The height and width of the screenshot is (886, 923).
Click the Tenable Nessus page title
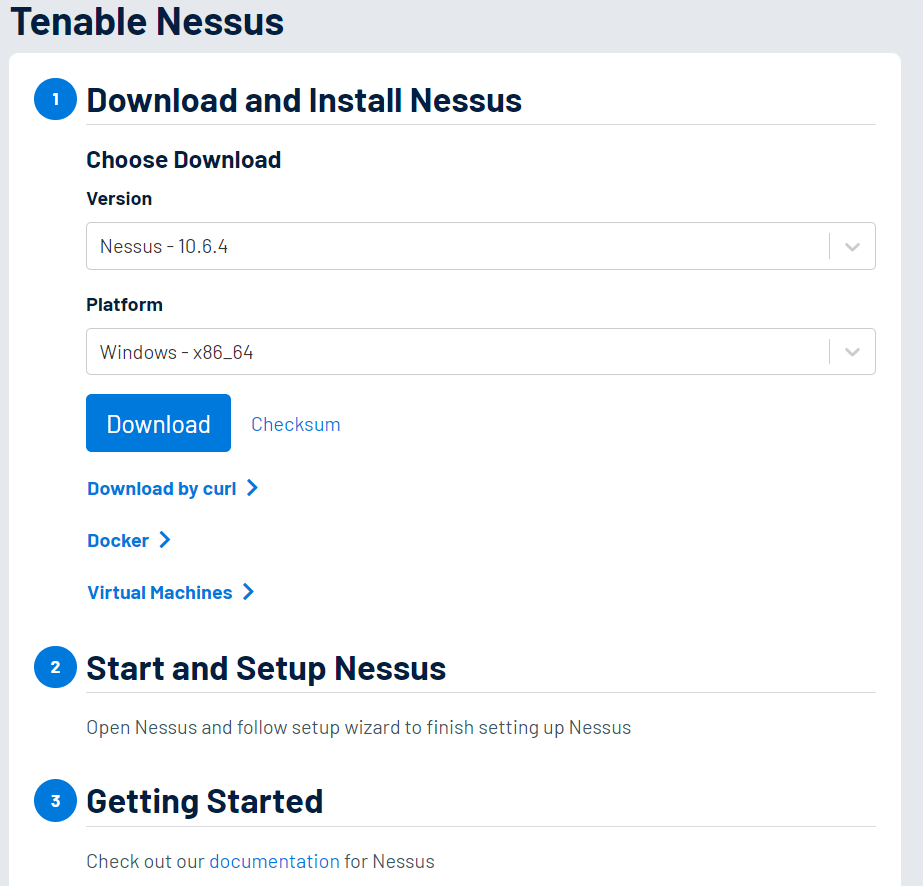click(147, 22)
